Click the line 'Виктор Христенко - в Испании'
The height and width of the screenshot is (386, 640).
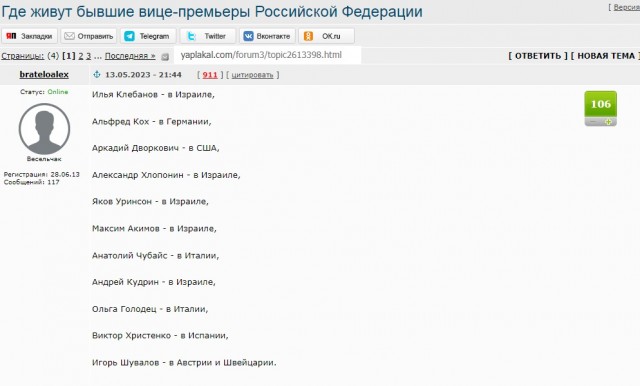point(160,335)
